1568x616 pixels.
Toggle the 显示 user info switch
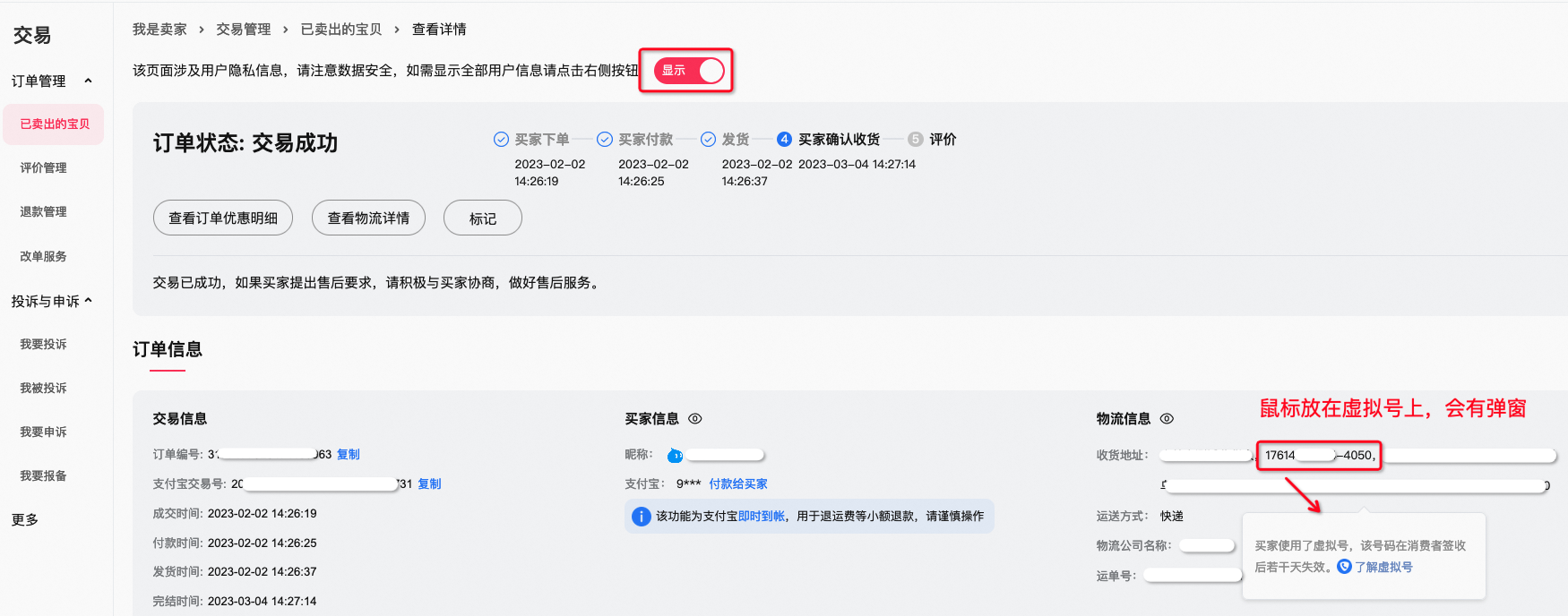click(688, 71)
